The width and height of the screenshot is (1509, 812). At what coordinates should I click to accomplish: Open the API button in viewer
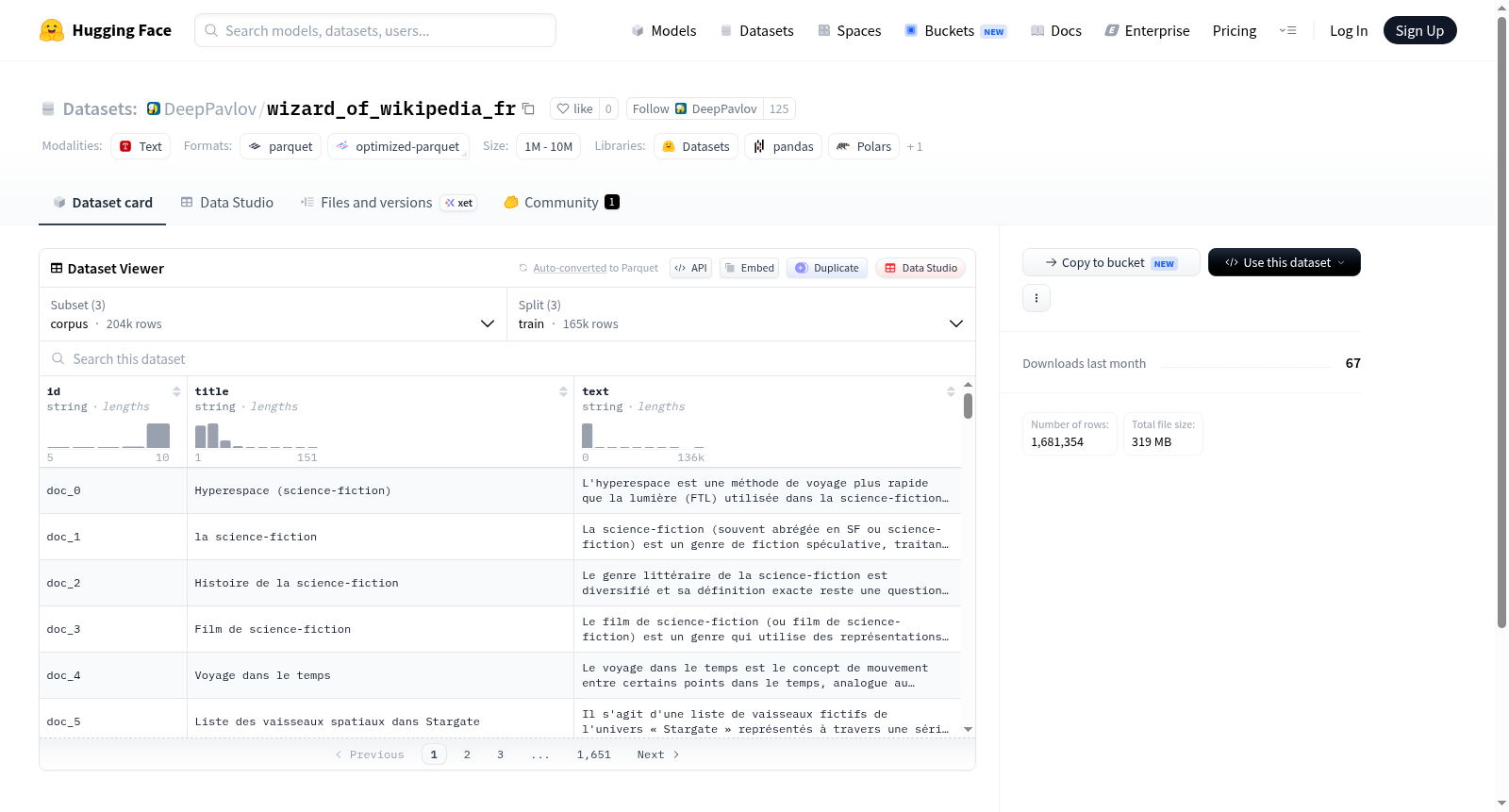[x=690, y=268]
